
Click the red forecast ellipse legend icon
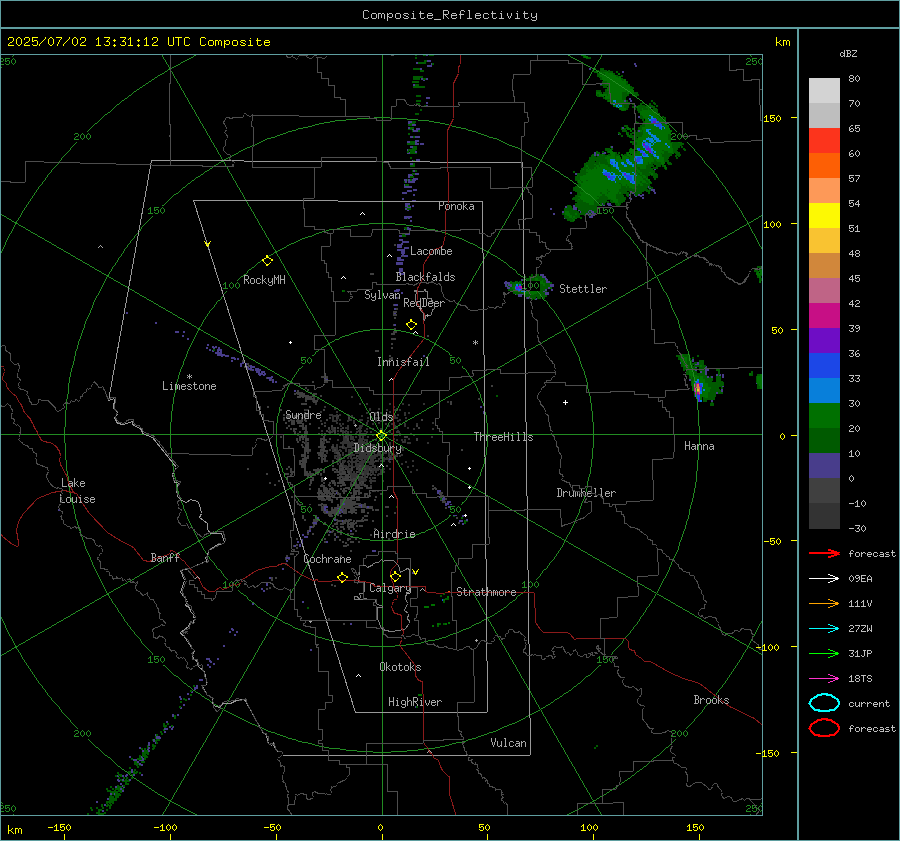click(824, 728)
